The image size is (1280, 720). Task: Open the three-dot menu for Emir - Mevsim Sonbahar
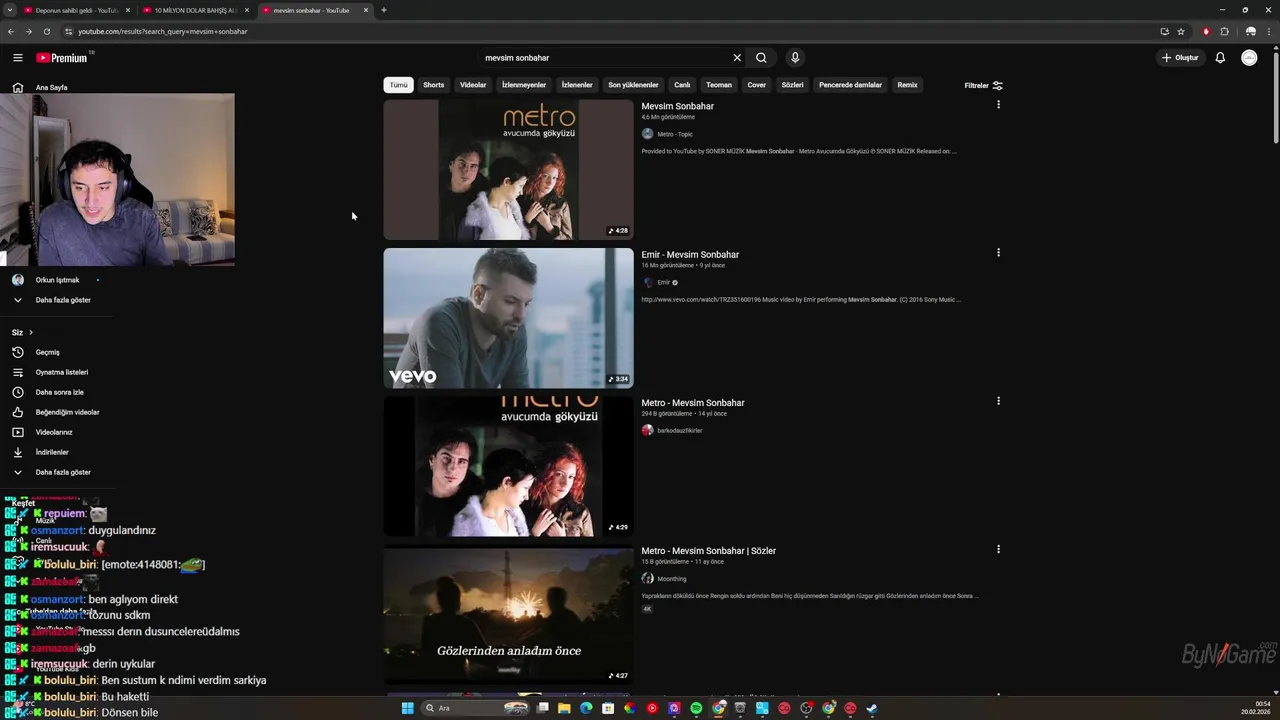click(998, 253)
